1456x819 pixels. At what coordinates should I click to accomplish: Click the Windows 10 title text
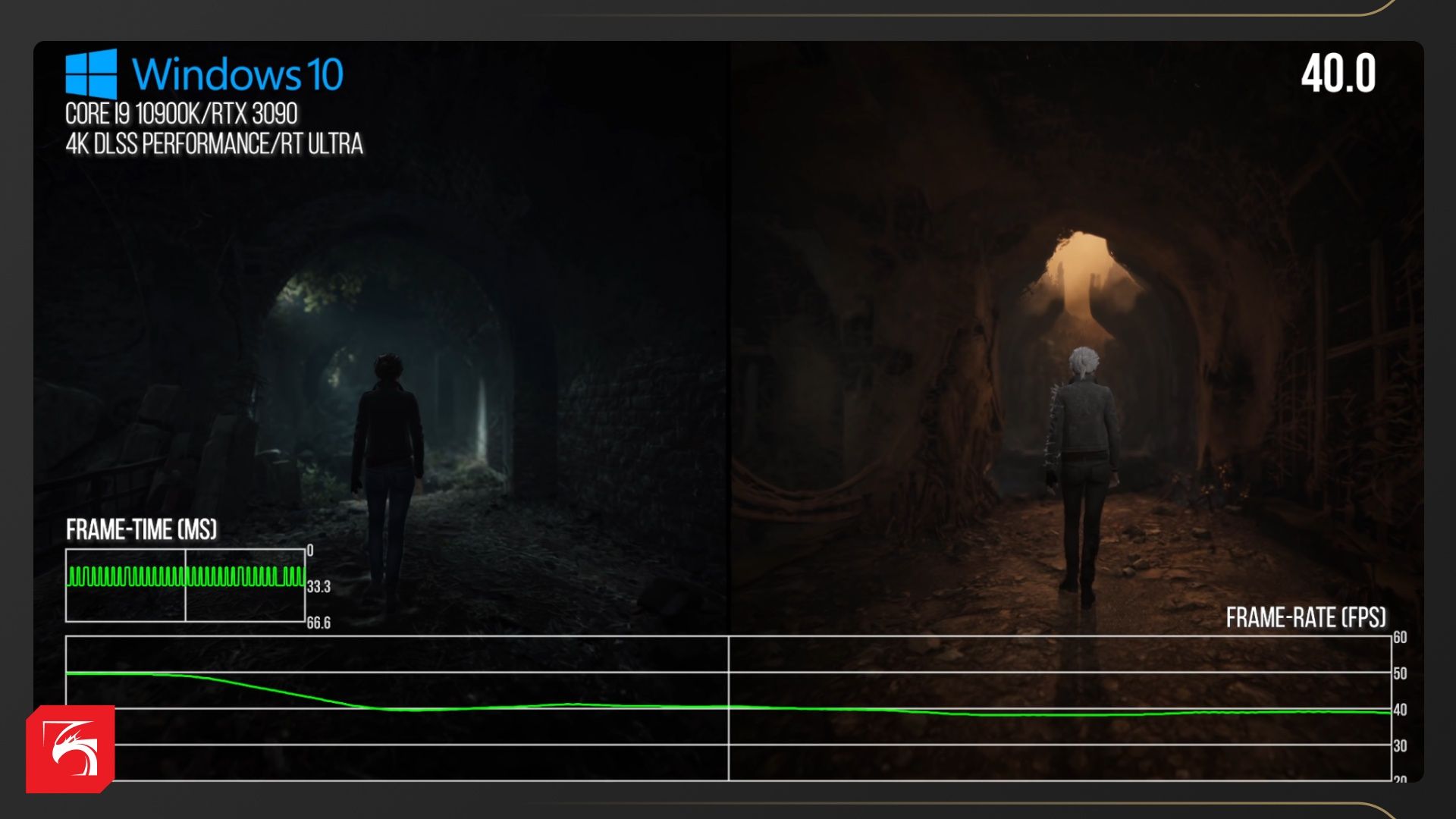(x=237, y=74)
